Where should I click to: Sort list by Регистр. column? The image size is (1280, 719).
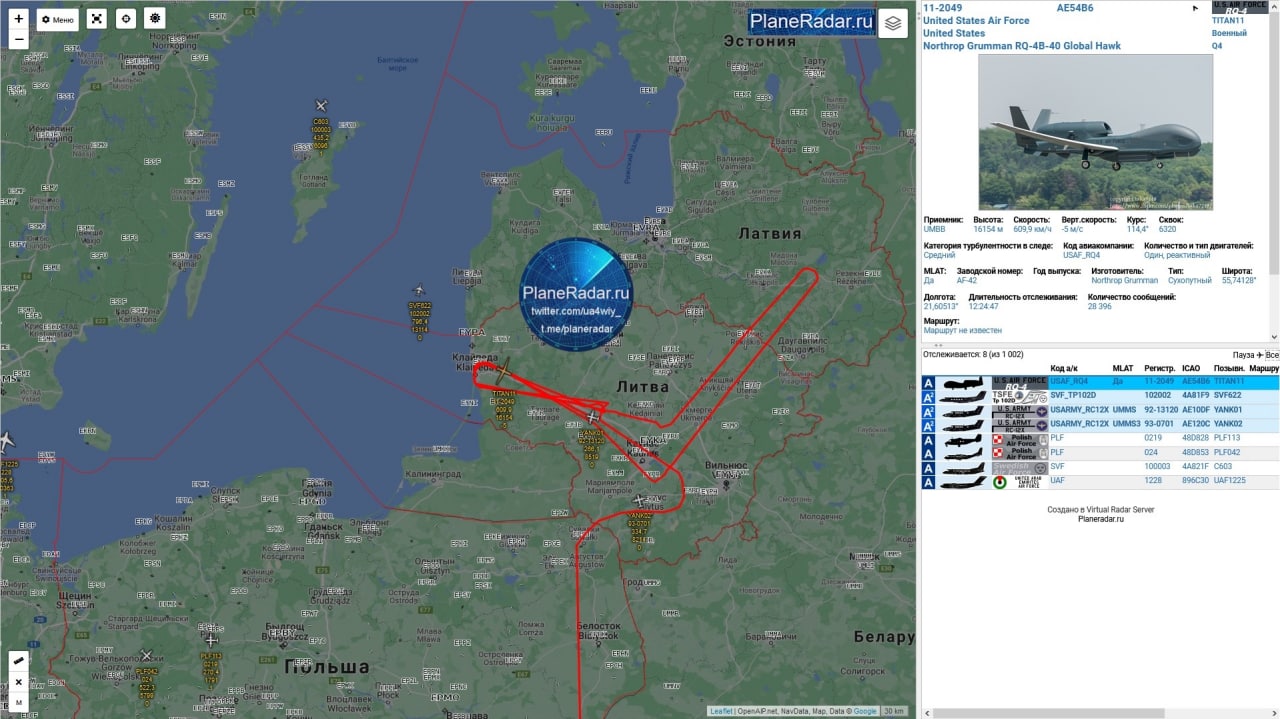(x=1160, y=368)
